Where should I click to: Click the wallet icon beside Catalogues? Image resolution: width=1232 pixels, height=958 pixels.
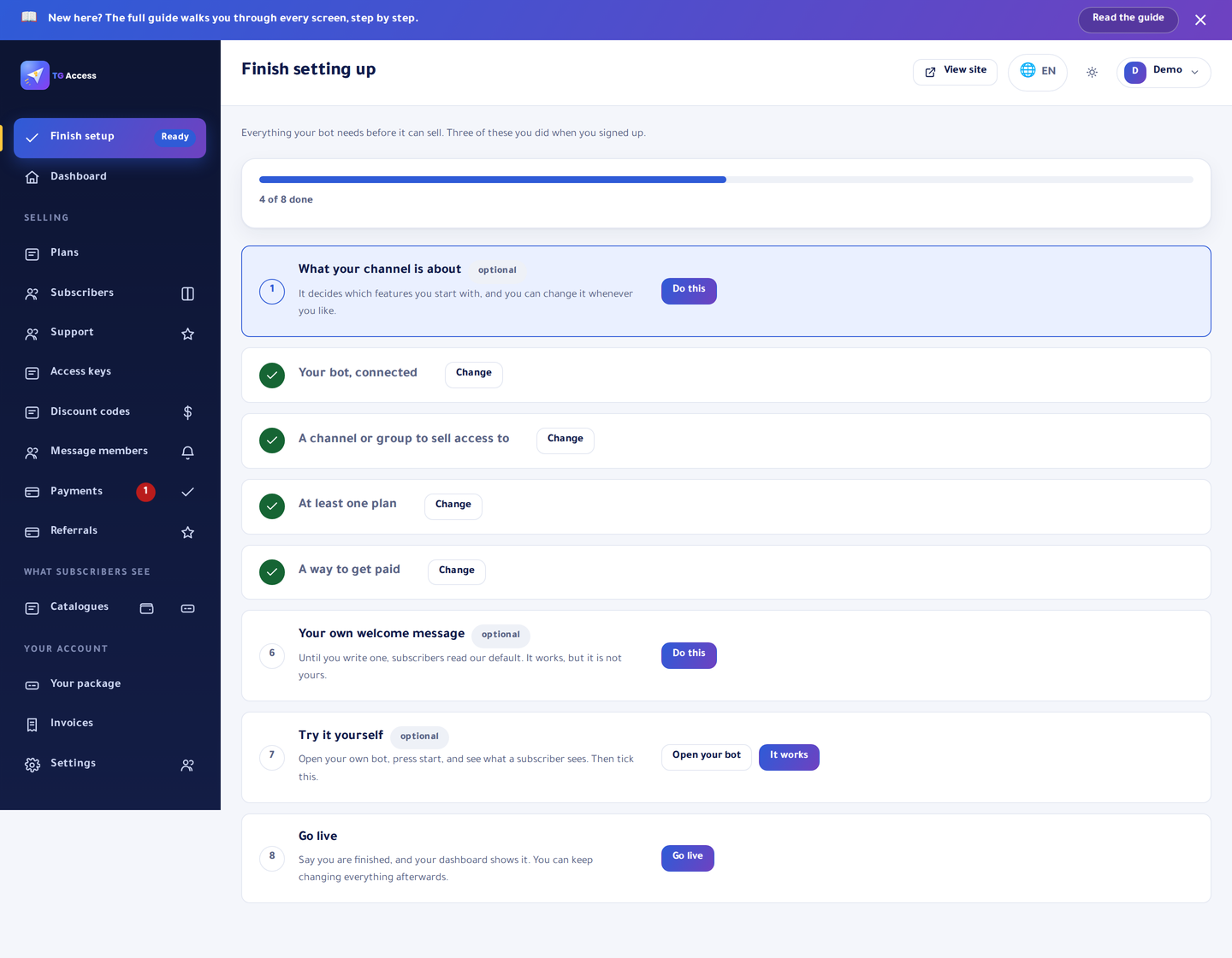coord(146,608)
